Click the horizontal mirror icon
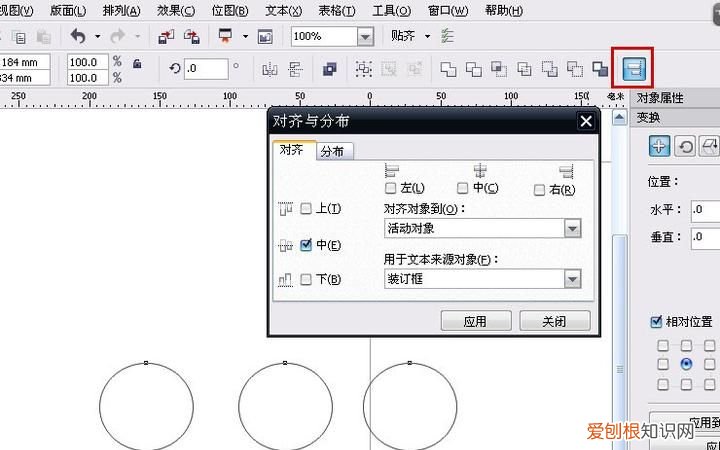The width and height of the screenshot is (720, 450). pos(270,69)
